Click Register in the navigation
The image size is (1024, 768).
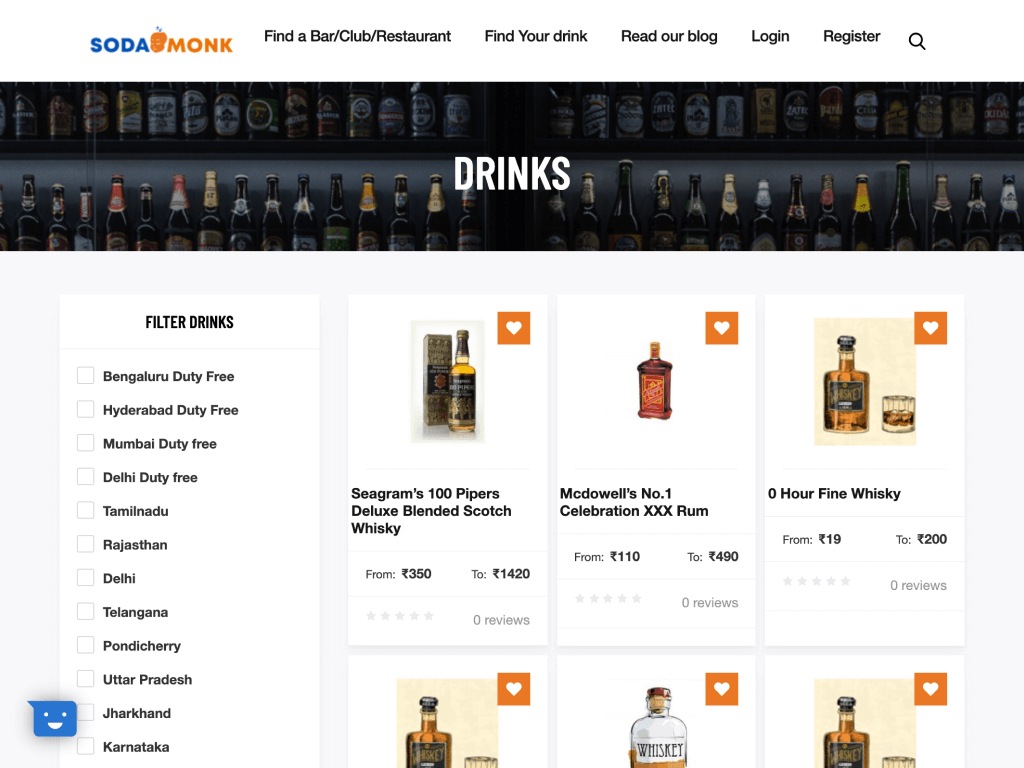(x=852, y=37)
